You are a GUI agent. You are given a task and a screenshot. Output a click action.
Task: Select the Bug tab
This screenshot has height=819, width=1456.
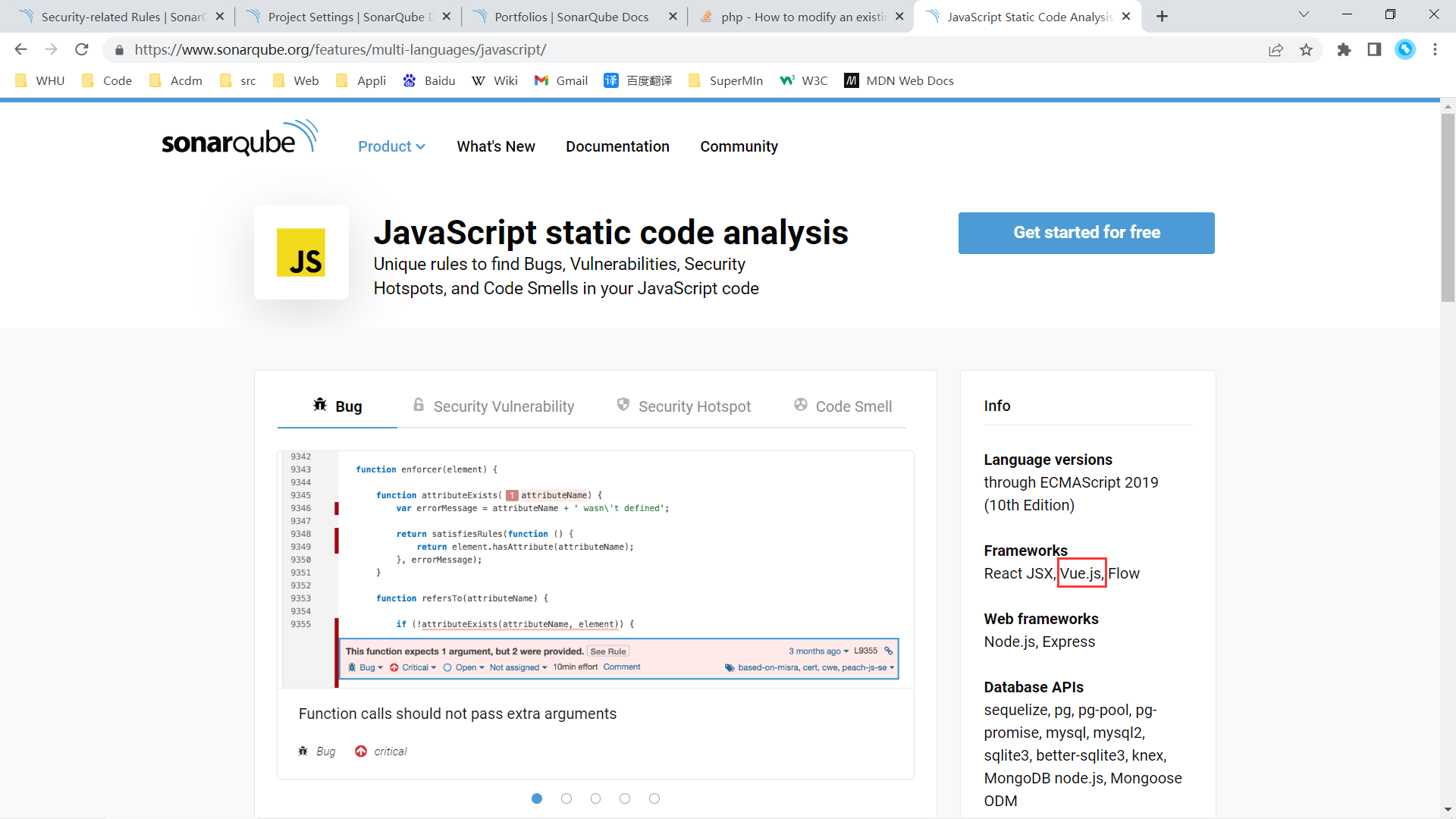point(337,406)
